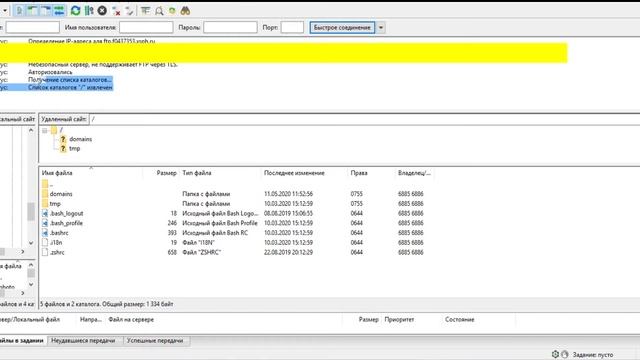Cancel the current operation icon
The width and height of the screenshot is (640, 360).
click(x=102, y=11)
